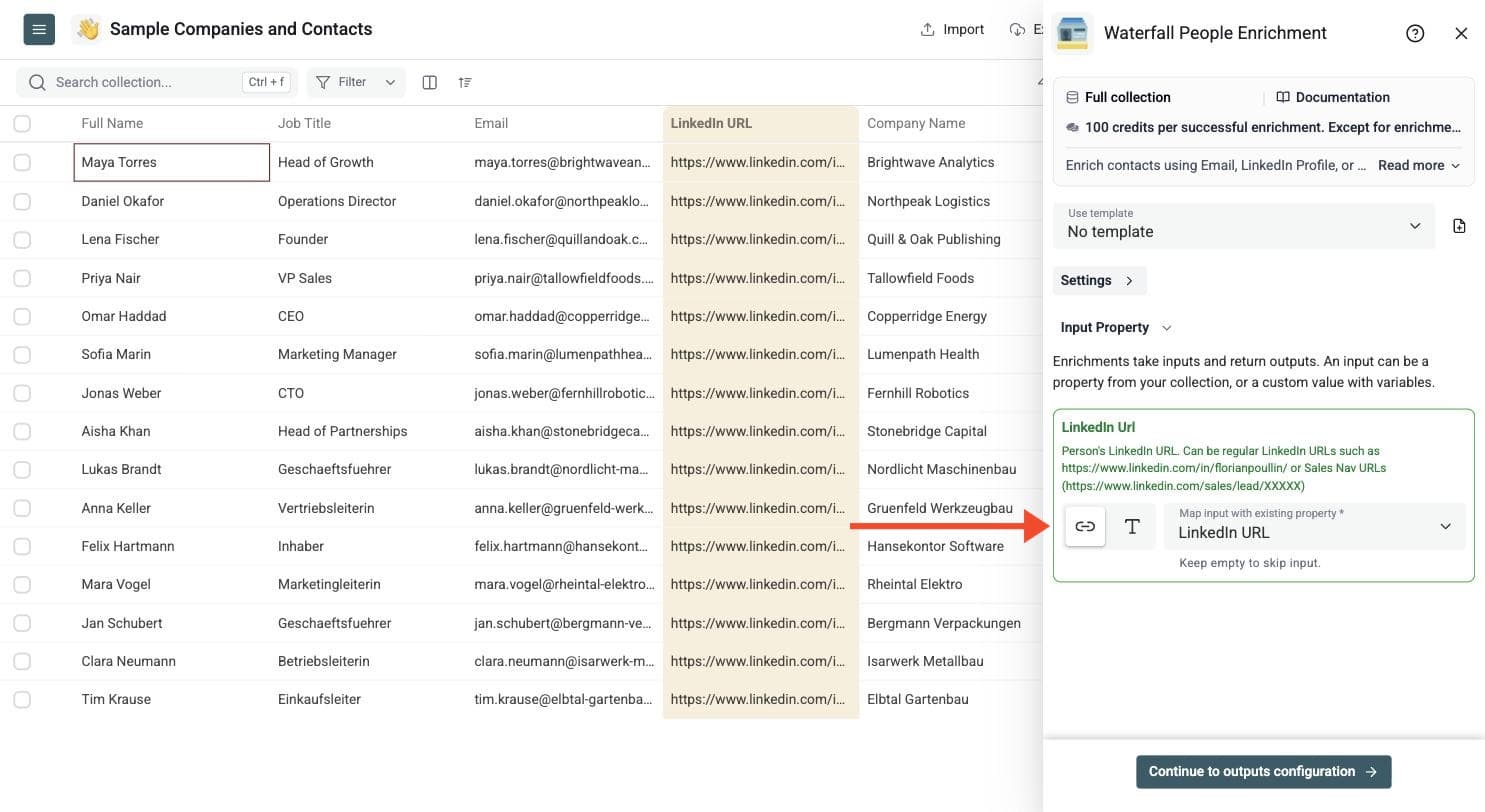Check the Daniel Okafor row checkbox
Viewport: 1485px width, 812px height.
(x=22, y=201)
